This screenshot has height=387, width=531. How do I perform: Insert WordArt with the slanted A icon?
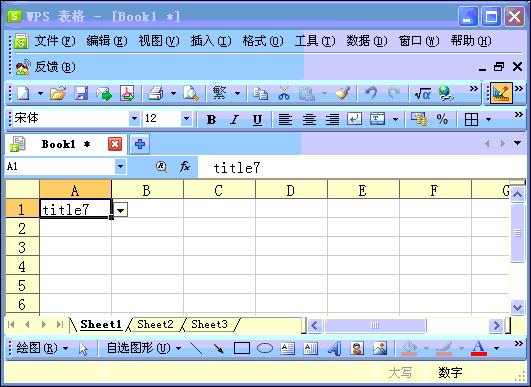point(334,348)
